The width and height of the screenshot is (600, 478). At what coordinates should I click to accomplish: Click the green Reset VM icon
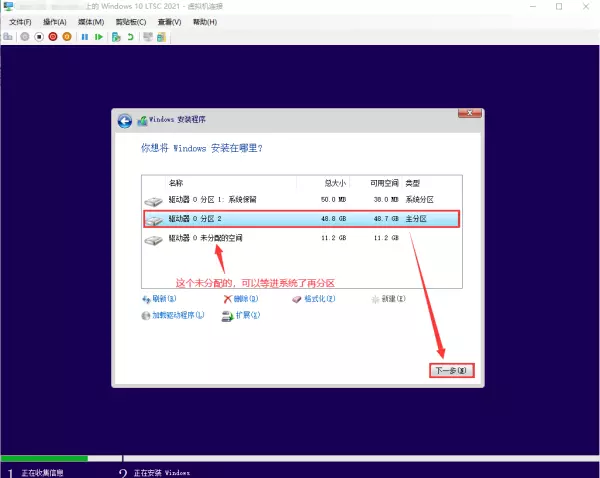[x=99, y=37]
